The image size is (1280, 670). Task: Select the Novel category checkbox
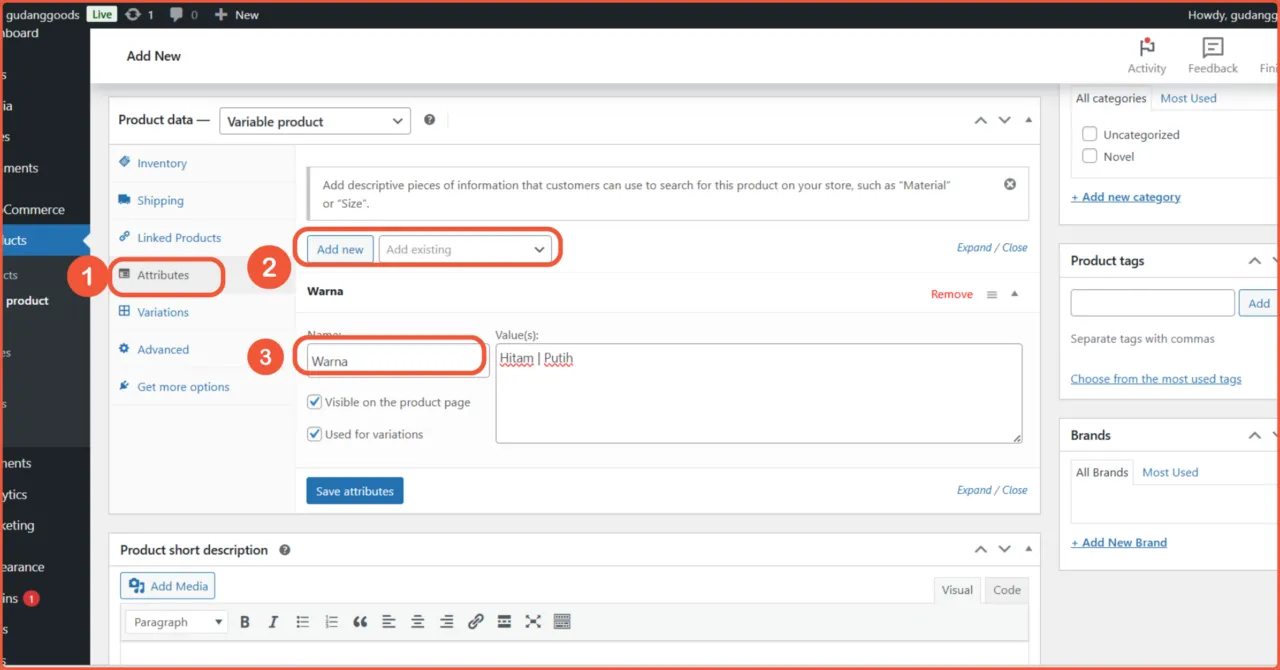tap(1090, 156)
